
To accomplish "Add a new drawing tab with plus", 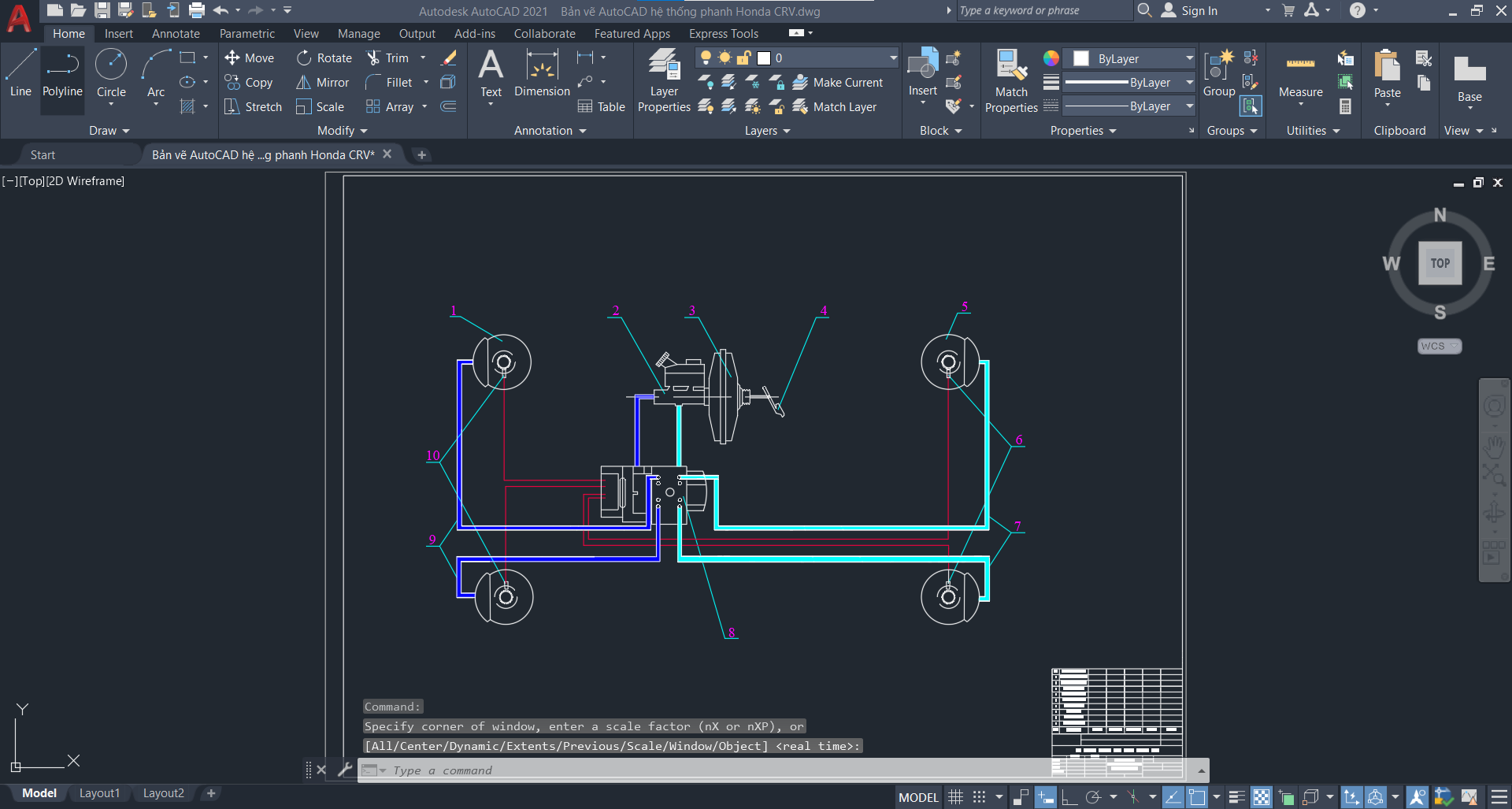I will 421,155.
